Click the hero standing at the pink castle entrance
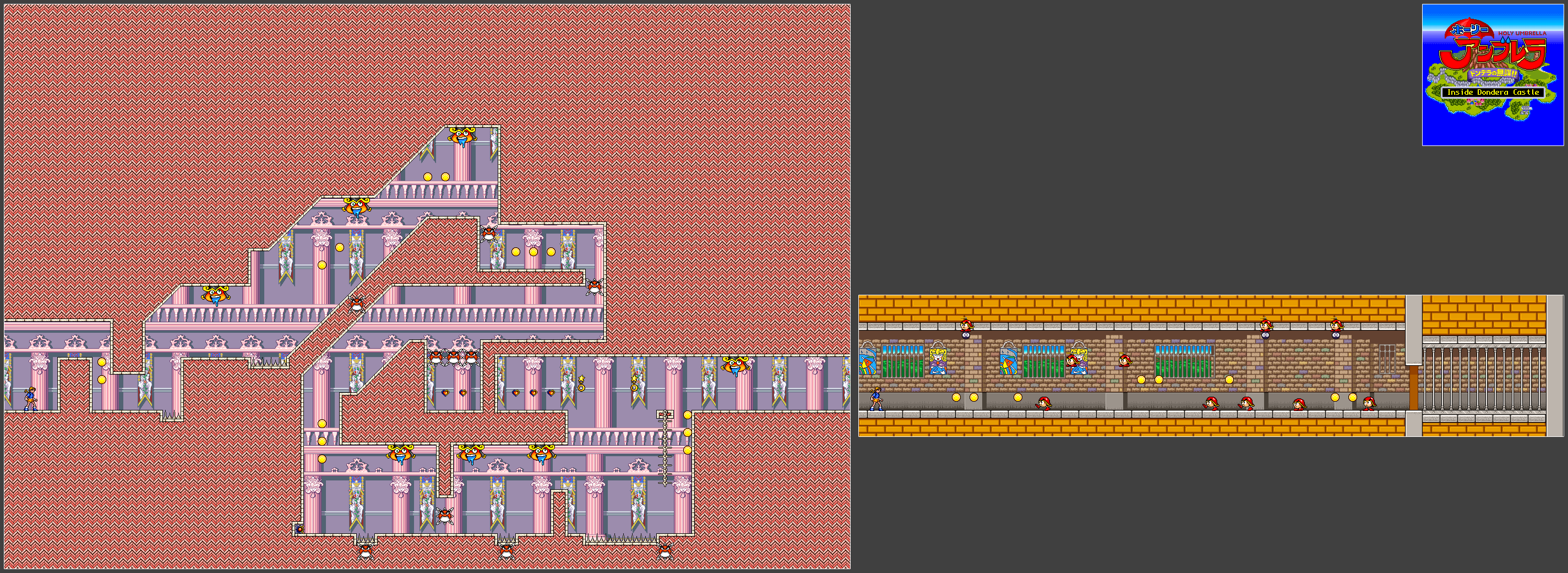 pyautogui.click(x=30, y=399)
